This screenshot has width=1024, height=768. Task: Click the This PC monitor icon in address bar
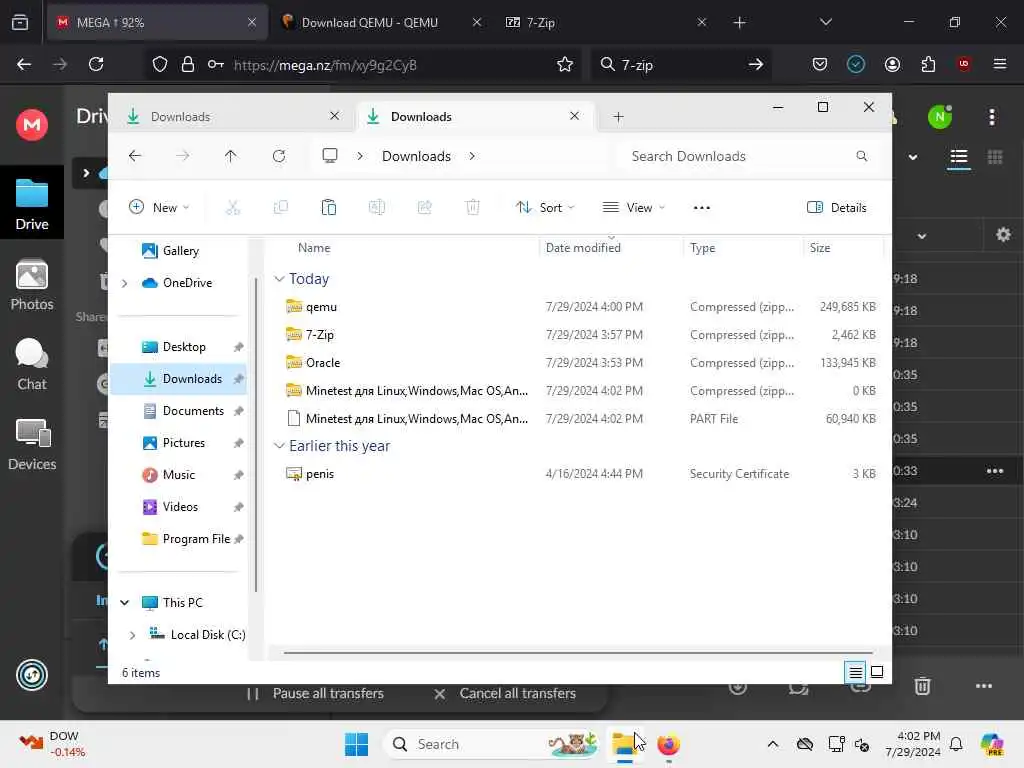pyautogui.click(x=330, y=156)
